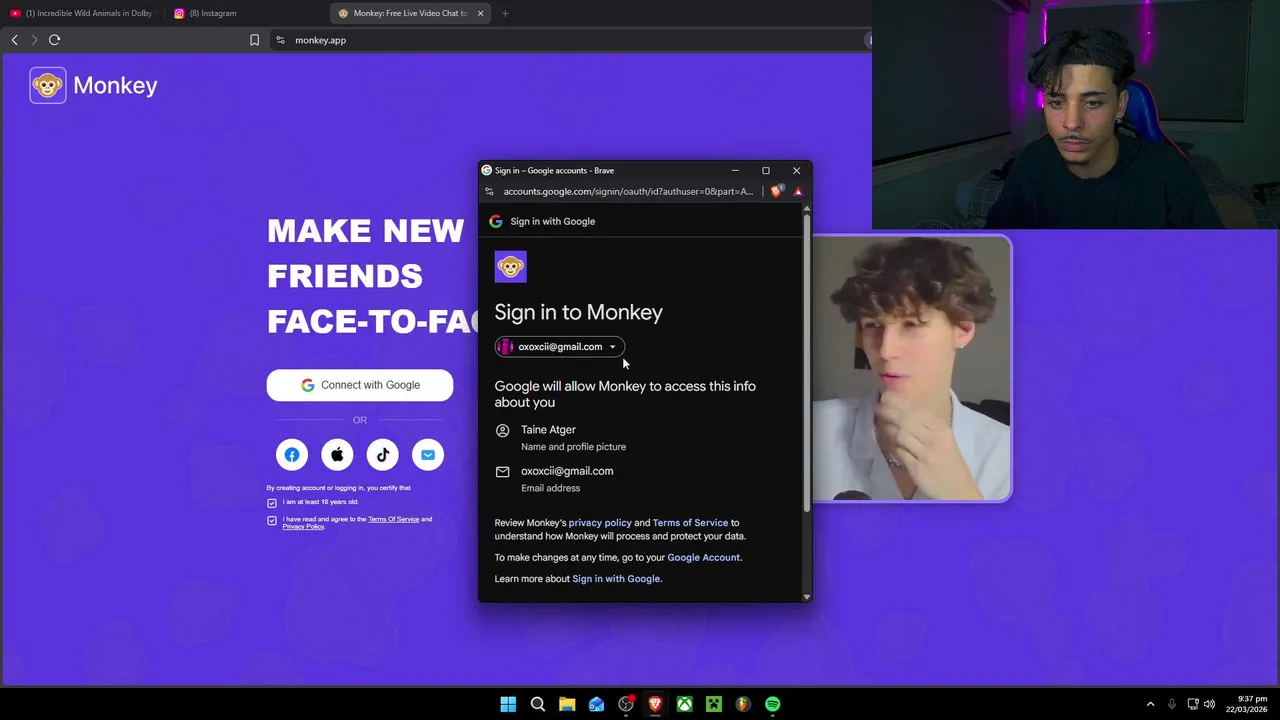Image resolution: width=1280 pixels, height=720 pixels.
Task: Click the microphone tray icon
Action: click(1171, 704)
